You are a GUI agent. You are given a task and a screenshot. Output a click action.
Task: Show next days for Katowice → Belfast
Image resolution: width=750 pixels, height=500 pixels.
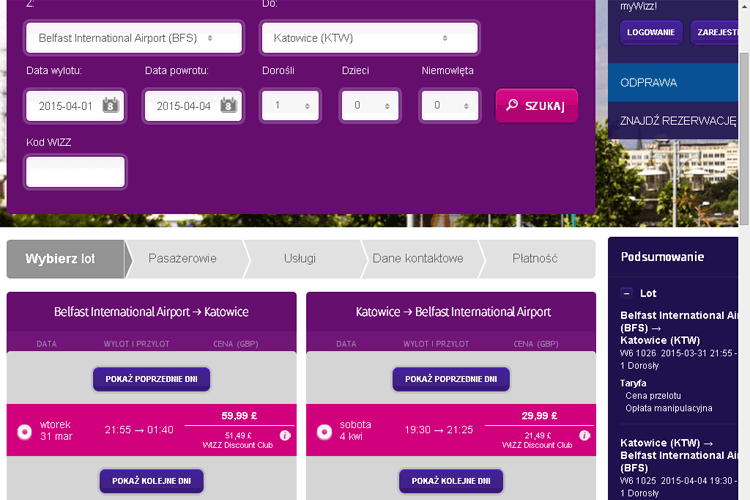coord(451,481)
